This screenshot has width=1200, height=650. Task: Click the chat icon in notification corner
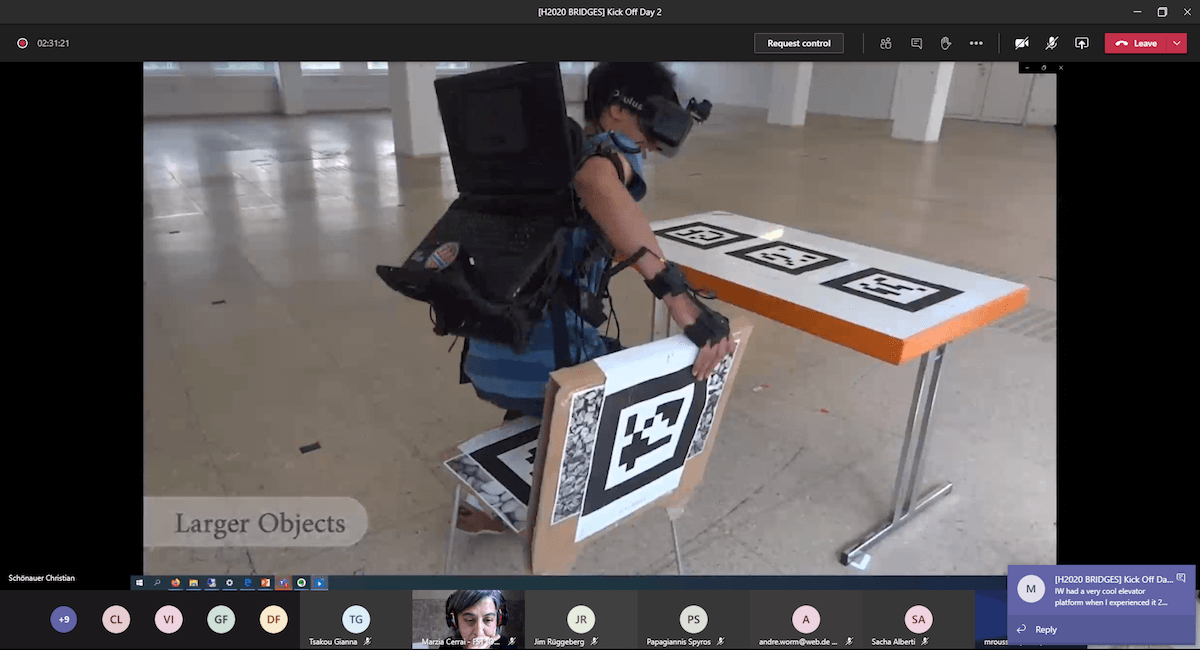point(1181,578)
